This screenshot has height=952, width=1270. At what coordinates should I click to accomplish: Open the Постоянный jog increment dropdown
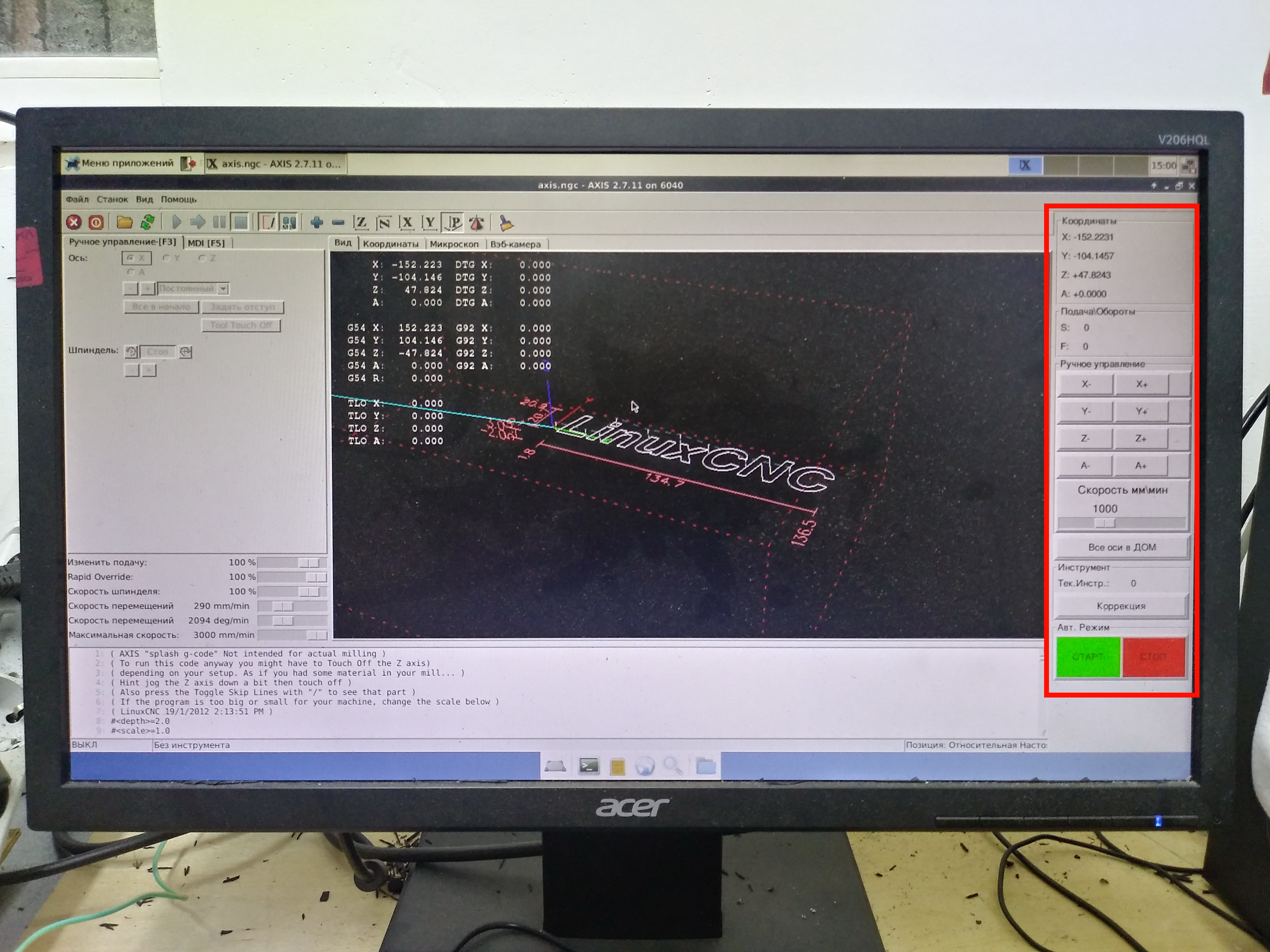[x=223, y=289]
